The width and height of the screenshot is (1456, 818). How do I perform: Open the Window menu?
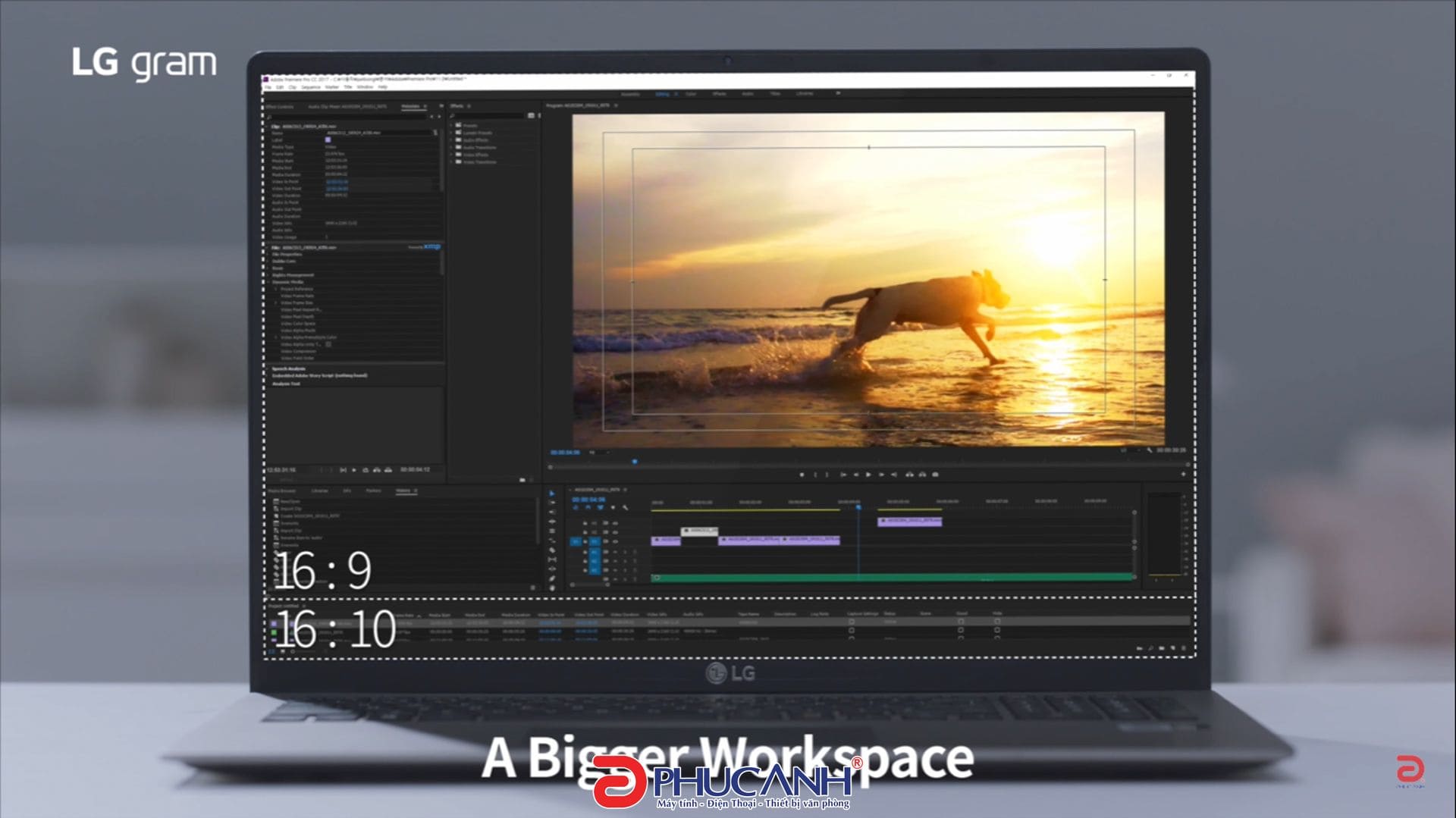(x=365, y=87)
